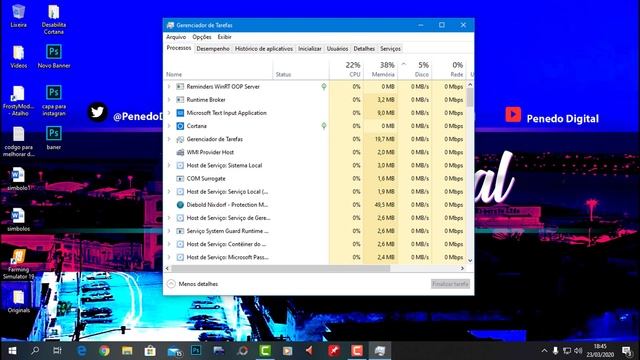This screenshot has width=640, height=360.
Task: Click the vertical scrollbar up arrow
Action: 470,84
